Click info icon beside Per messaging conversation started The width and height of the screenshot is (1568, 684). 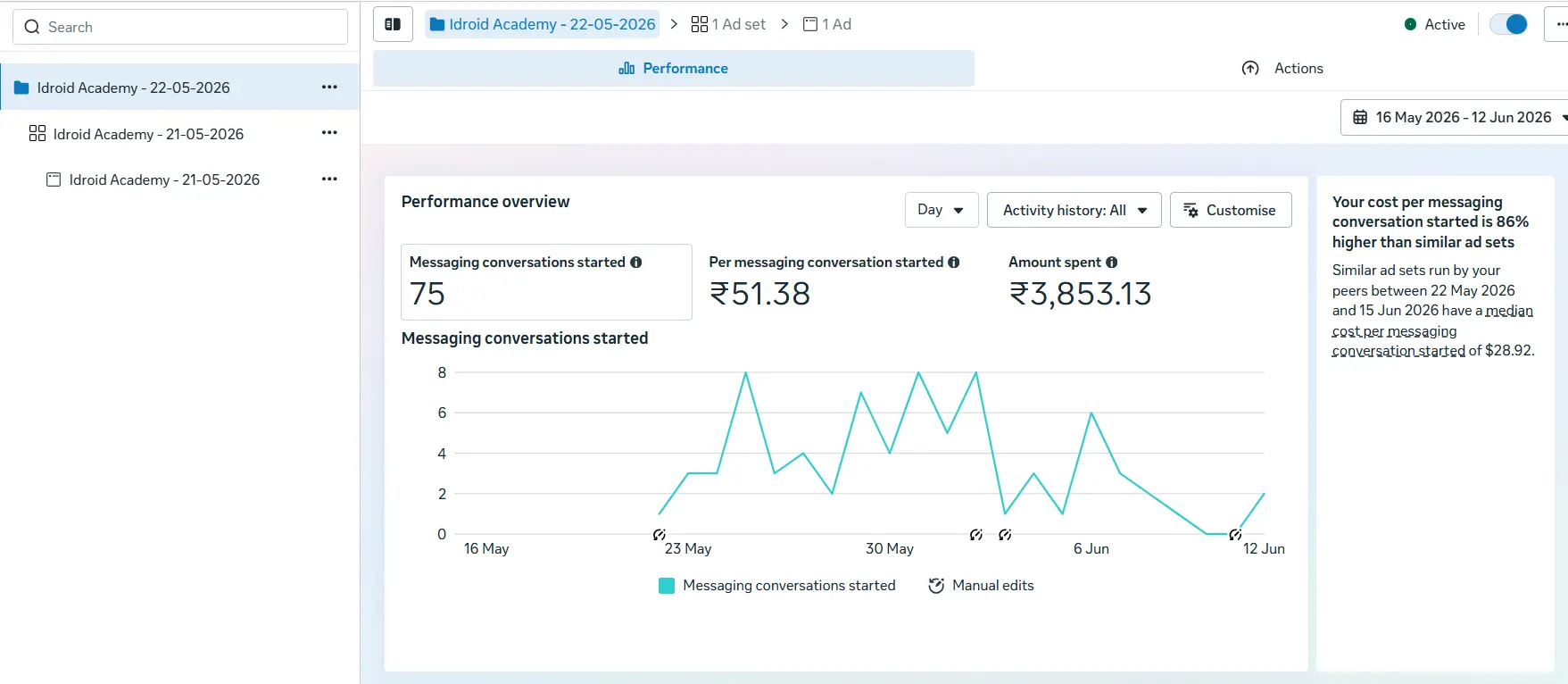coord(954,263)
